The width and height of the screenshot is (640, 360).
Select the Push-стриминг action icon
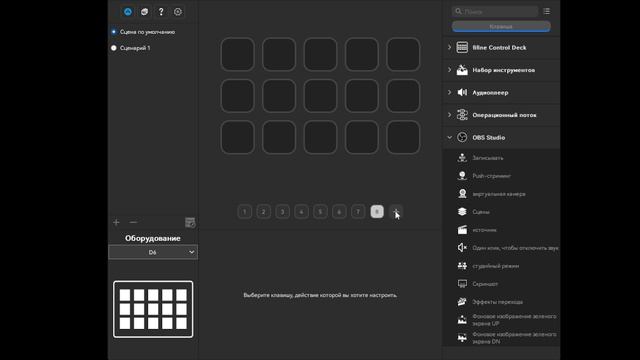click(462, 176)
